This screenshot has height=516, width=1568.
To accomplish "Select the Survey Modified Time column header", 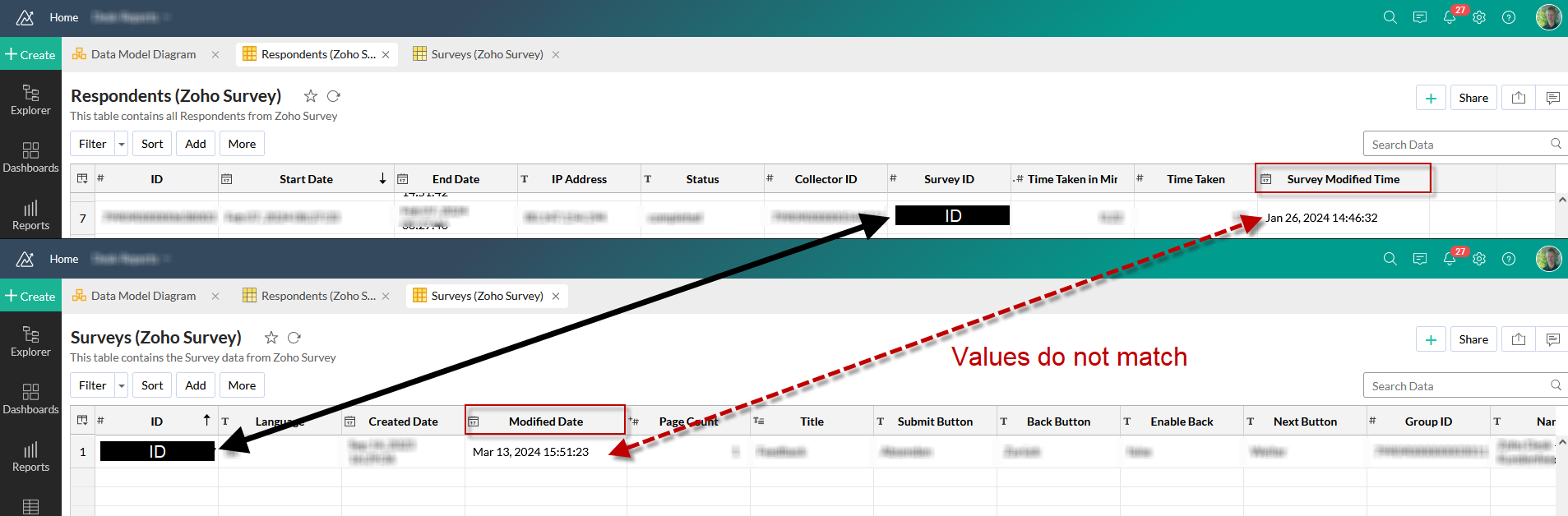I will point(1343,178).
